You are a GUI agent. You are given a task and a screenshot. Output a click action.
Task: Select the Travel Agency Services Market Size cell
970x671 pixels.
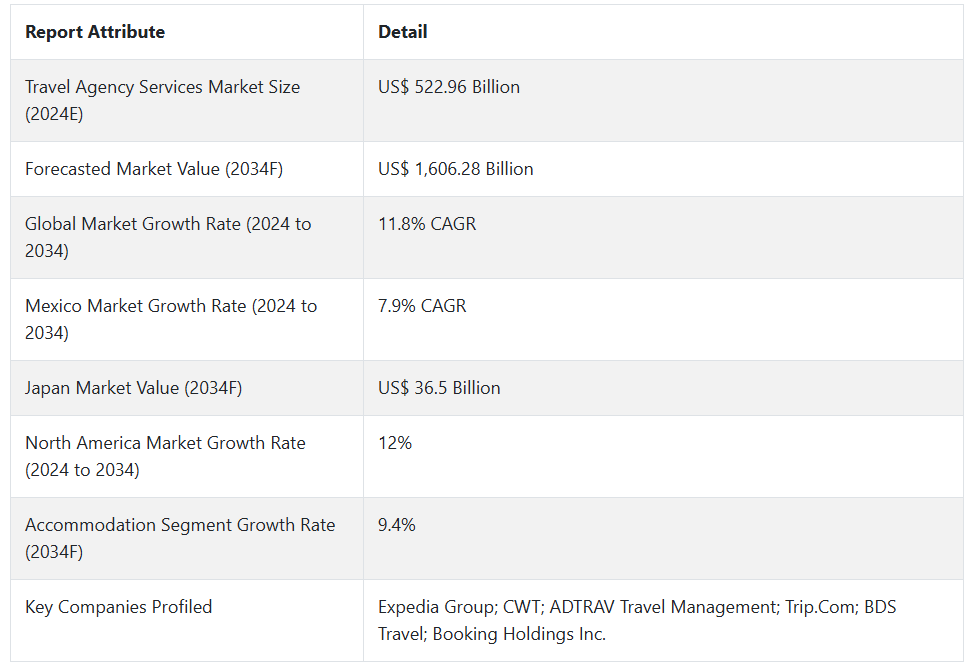coord(162,100)
